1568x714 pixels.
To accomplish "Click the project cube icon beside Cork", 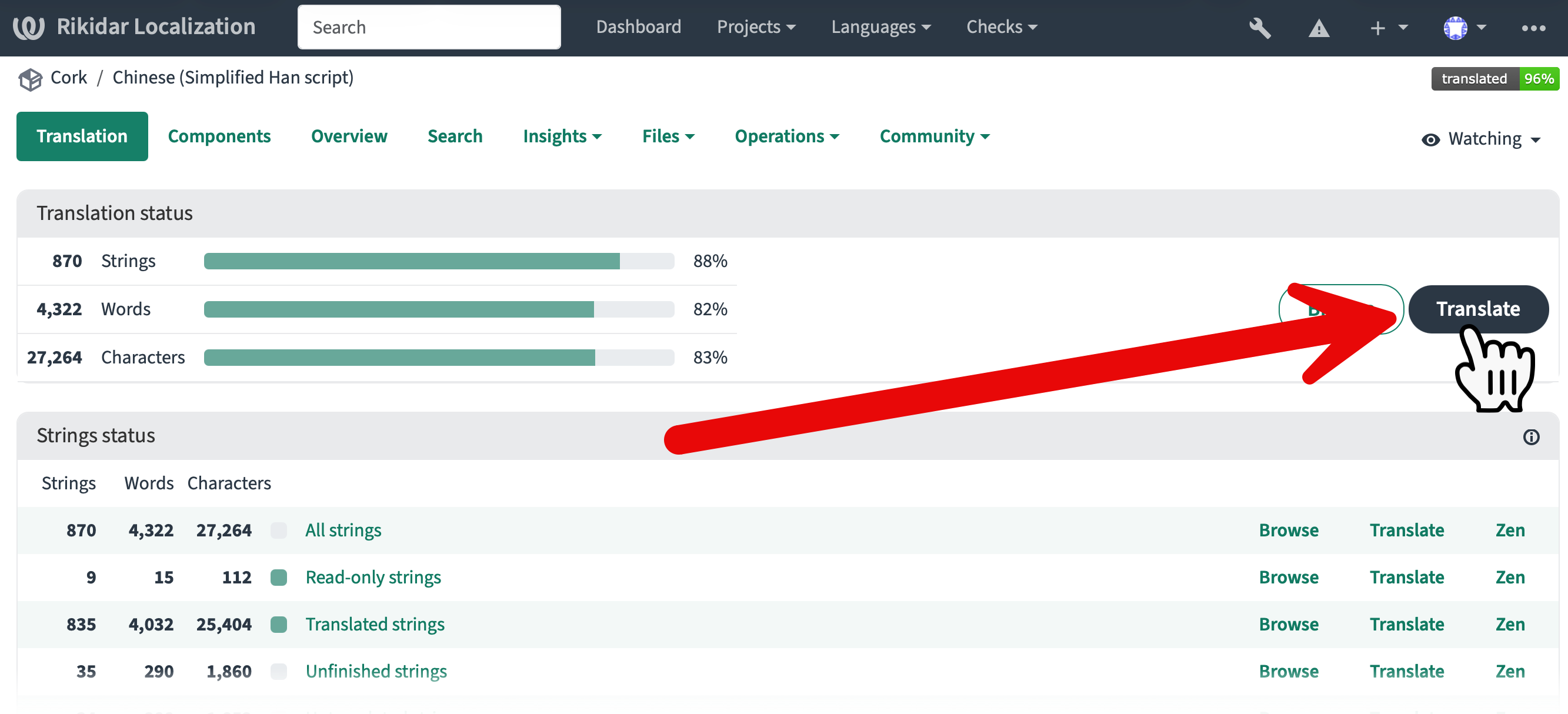I will [30, 79].
